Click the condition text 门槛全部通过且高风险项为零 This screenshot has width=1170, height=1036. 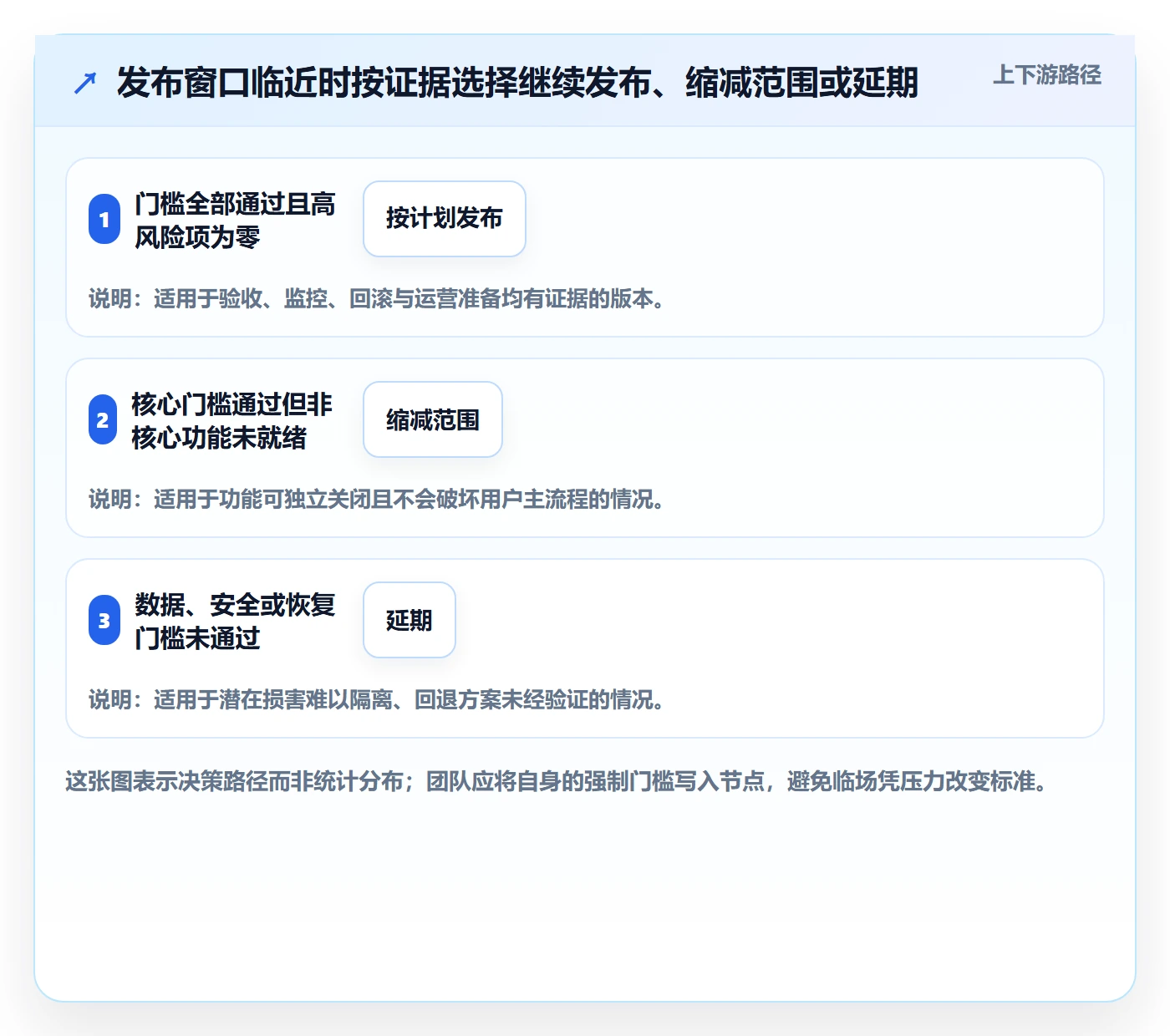235,220
